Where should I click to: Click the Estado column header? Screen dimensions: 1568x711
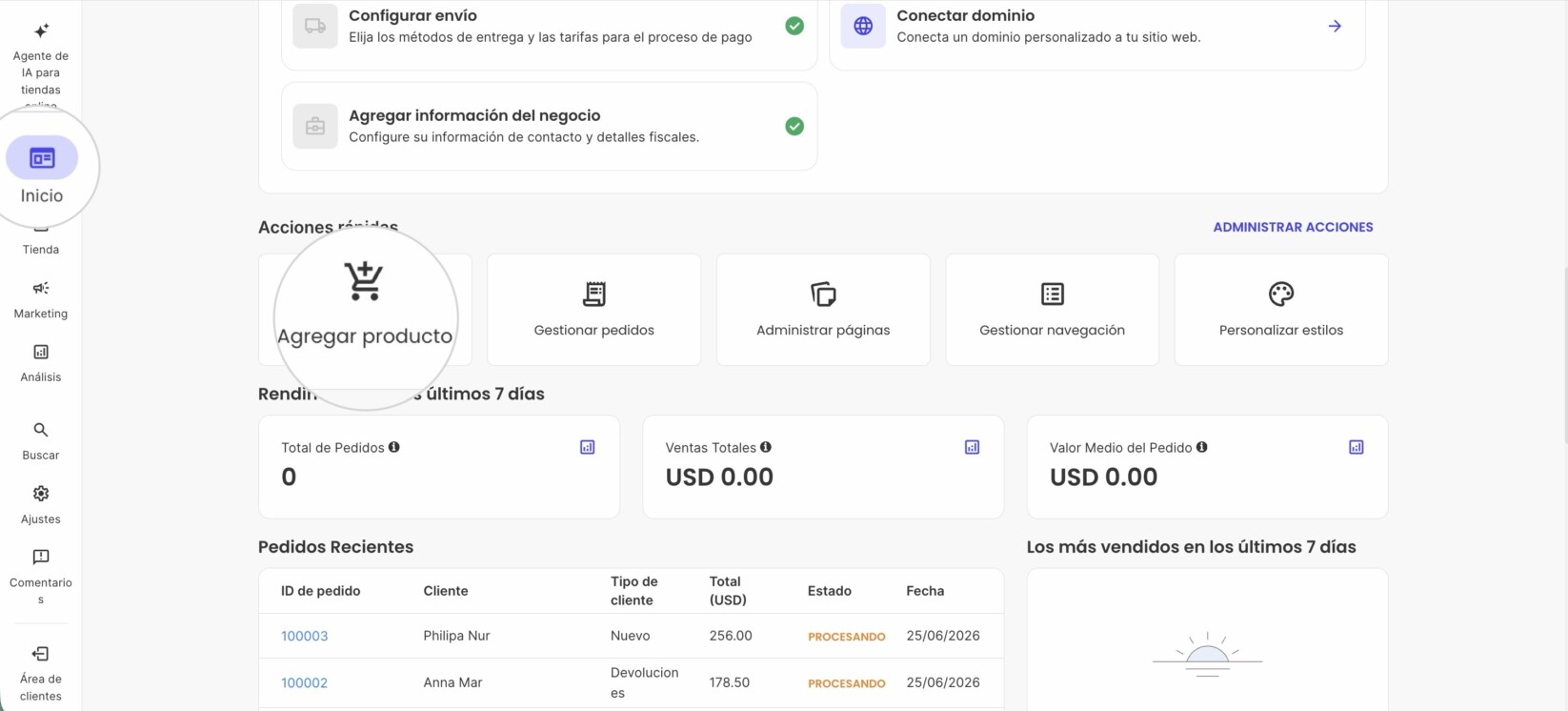click(x=830, y=591)
